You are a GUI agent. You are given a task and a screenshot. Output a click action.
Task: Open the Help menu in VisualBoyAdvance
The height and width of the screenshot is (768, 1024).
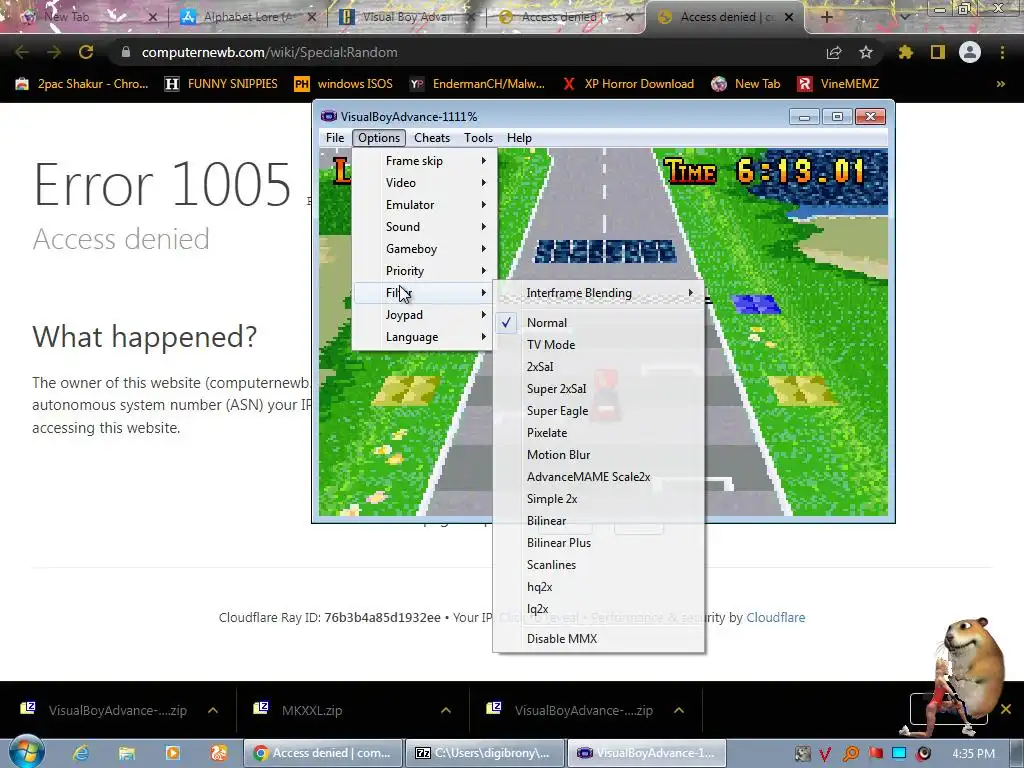click(519, 138)
